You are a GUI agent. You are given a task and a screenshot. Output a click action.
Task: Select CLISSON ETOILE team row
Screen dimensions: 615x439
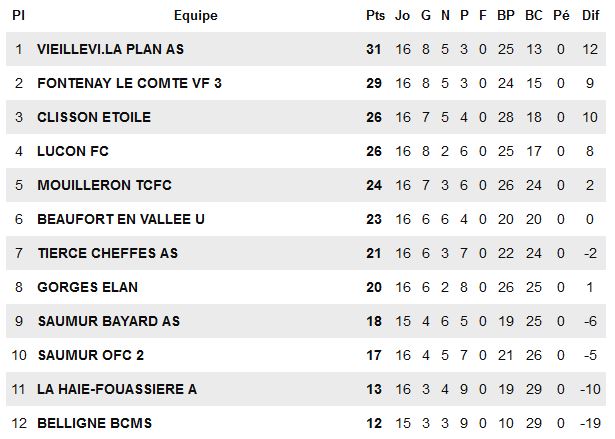pyautogui.click(x=94, y=117)
